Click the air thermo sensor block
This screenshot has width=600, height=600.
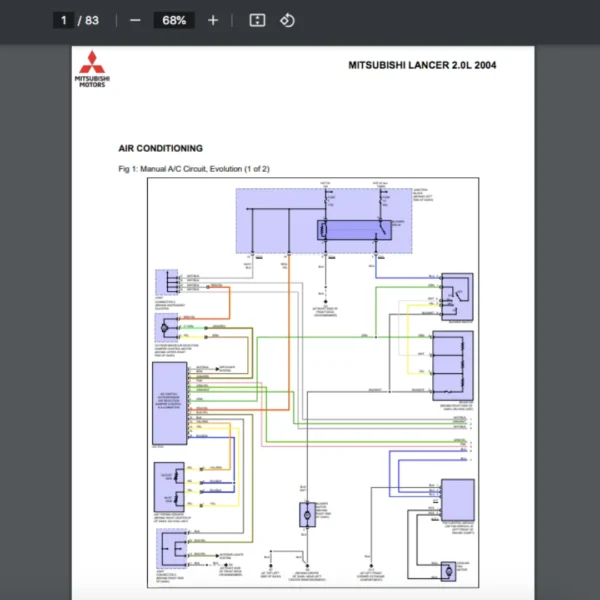click(169, 487)
